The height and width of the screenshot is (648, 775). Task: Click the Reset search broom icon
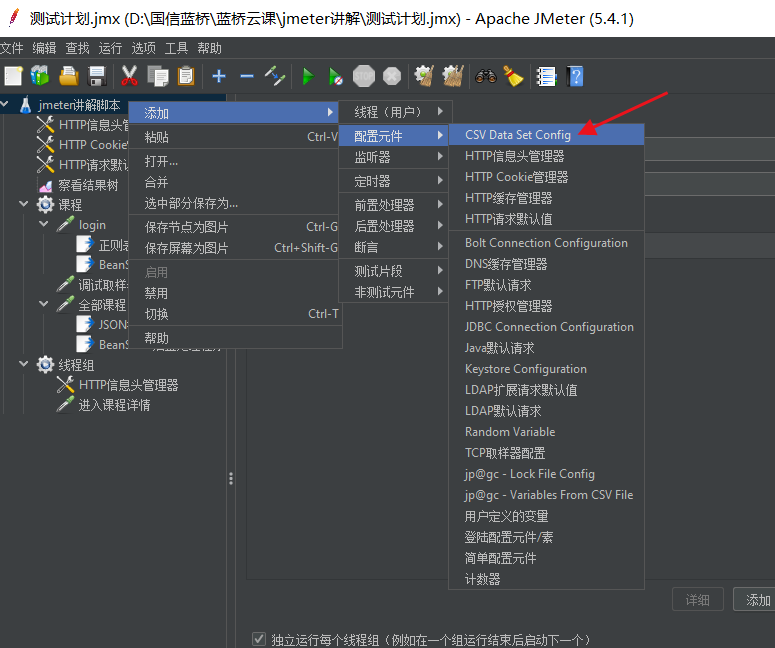tap(514, 76)
